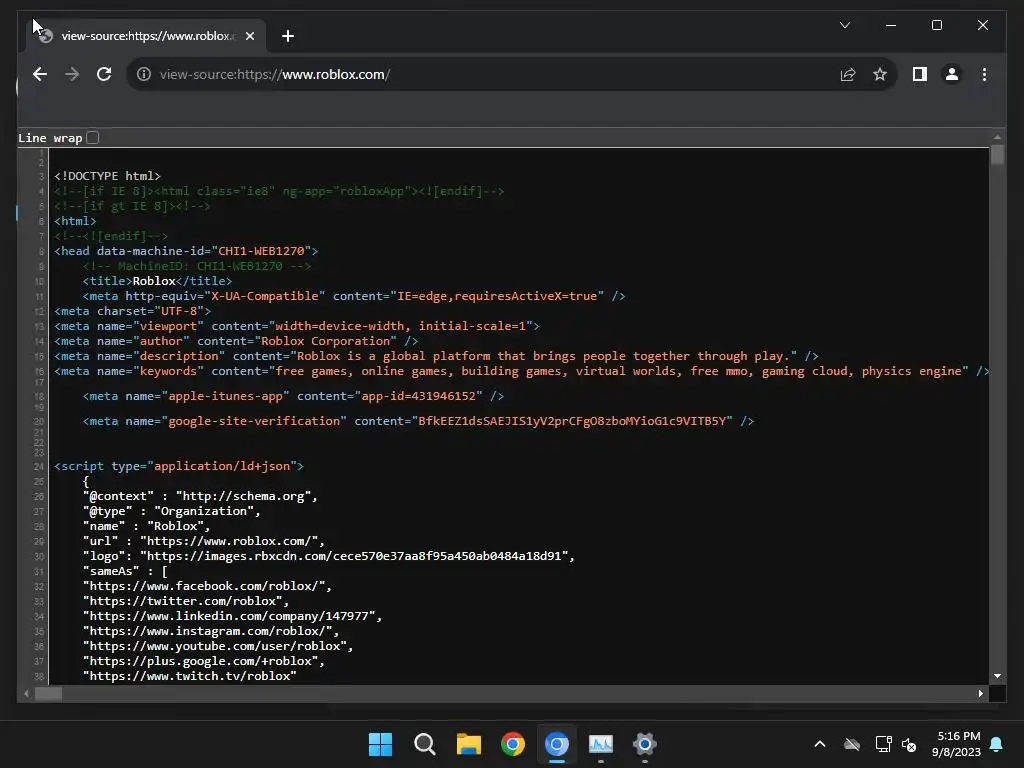Share this page via share icon
The width and height of the screenshot is (1024, 768).
click(848, 74)
